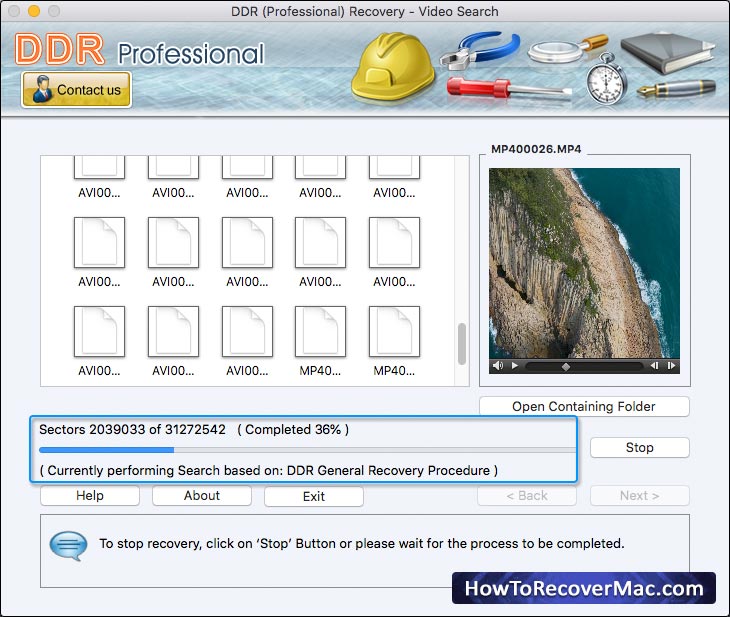Select first AVI00... file in bottom row
730x617 pixels.
point(99,332)
